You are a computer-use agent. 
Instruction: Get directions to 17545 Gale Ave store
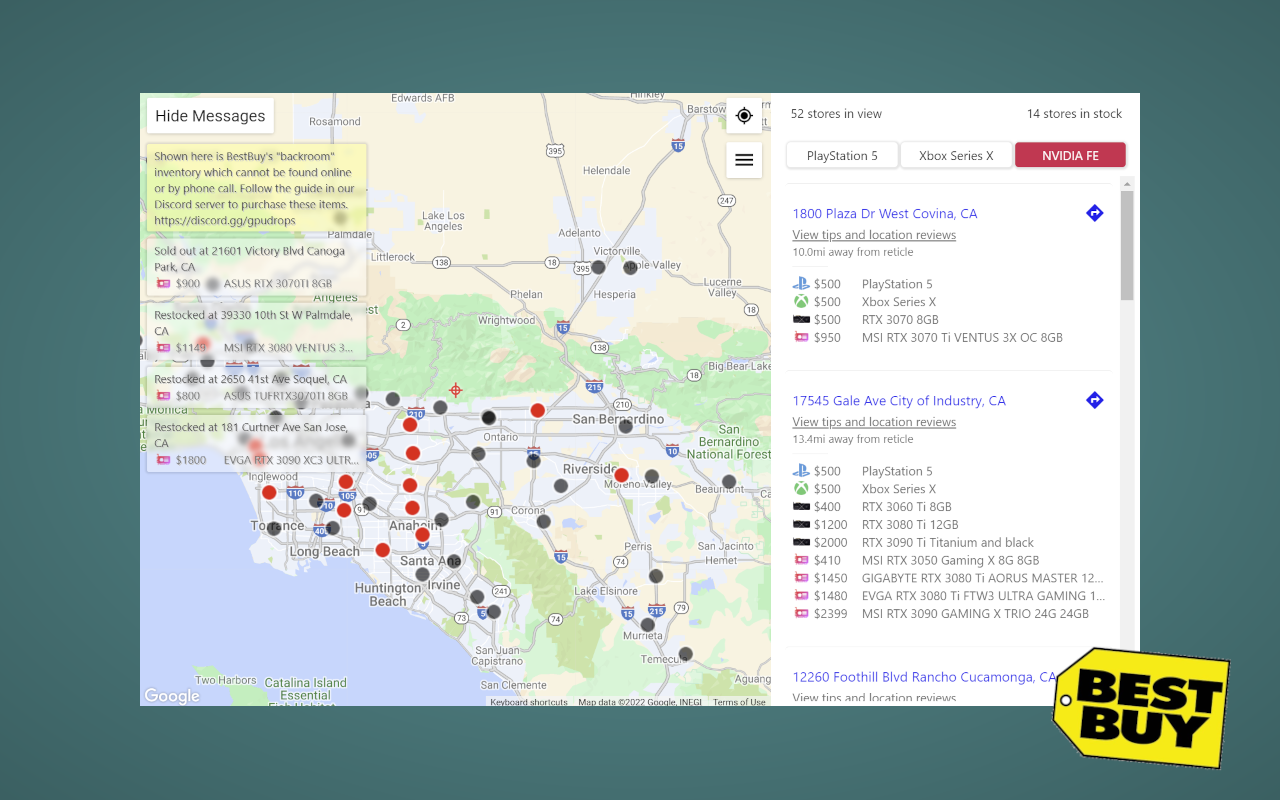[1095, 400]
